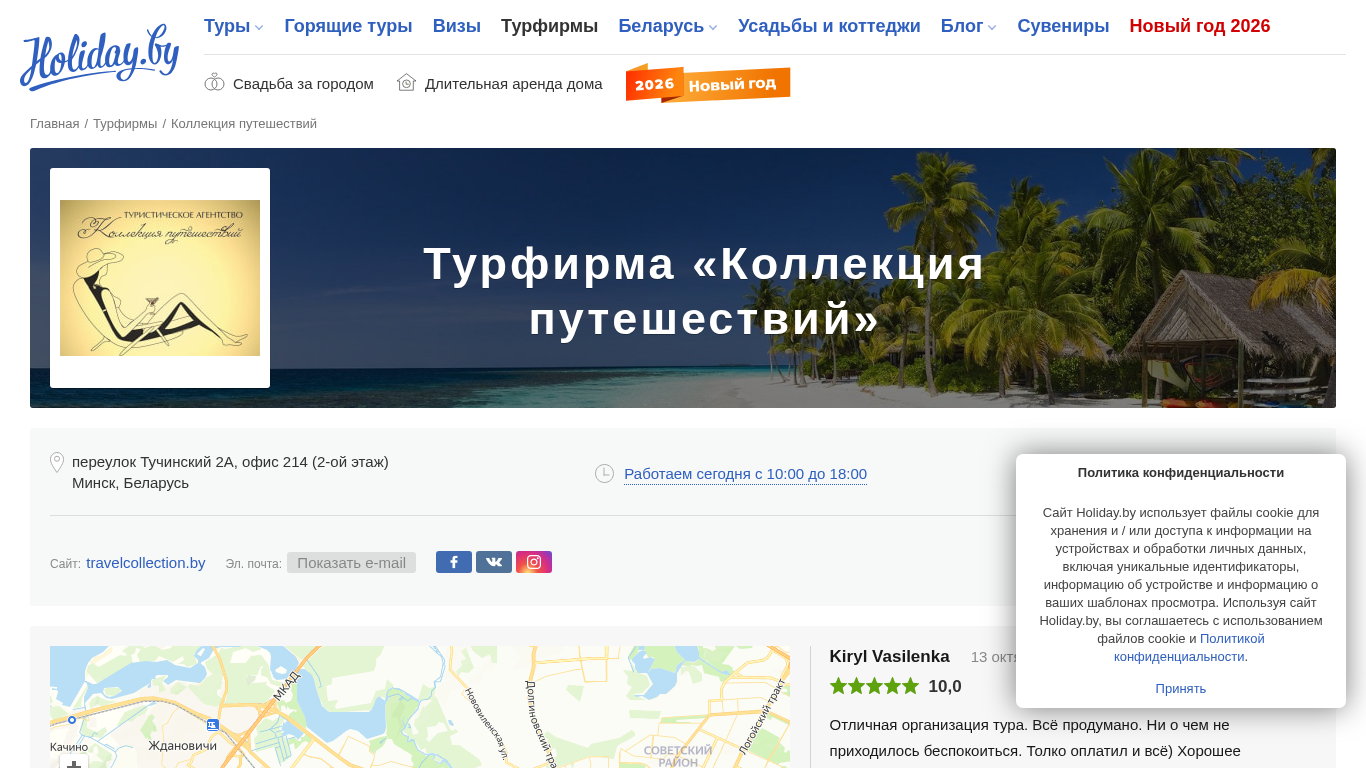1366x768 pixels.
Task: Open the agency's VK page
Action: tap(494, 562)
